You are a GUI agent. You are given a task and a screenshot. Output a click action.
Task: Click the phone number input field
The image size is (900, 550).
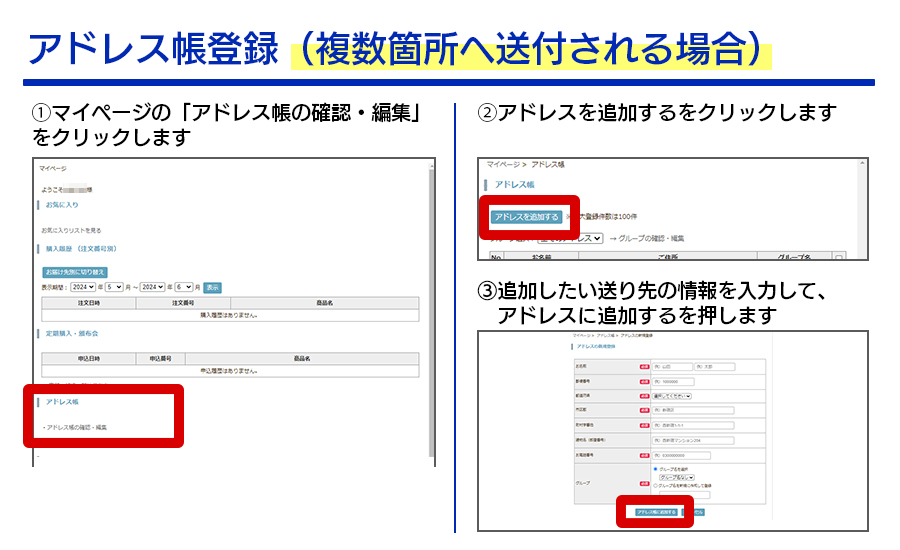tap(681, 455)
